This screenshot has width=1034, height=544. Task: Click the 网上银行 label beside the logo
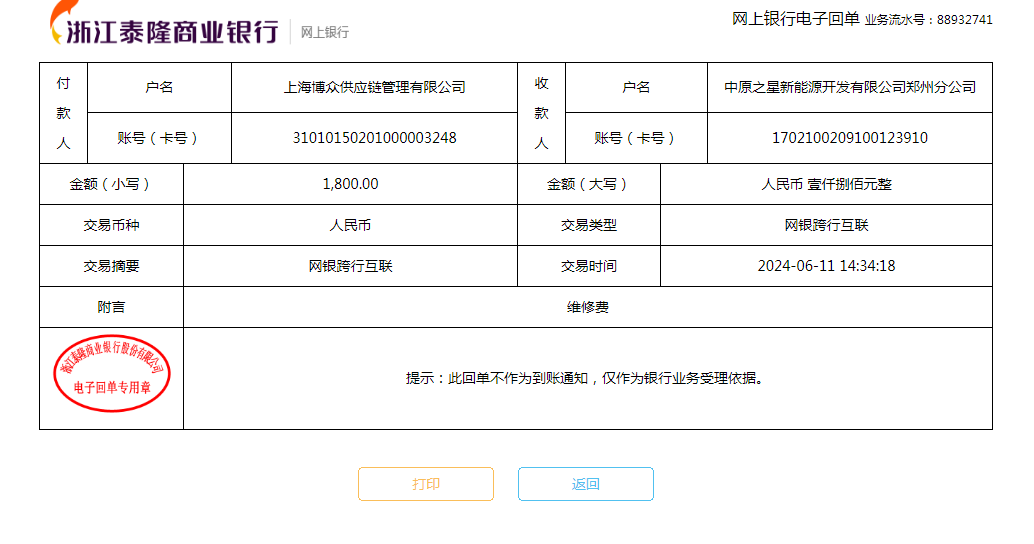point(325,32)
